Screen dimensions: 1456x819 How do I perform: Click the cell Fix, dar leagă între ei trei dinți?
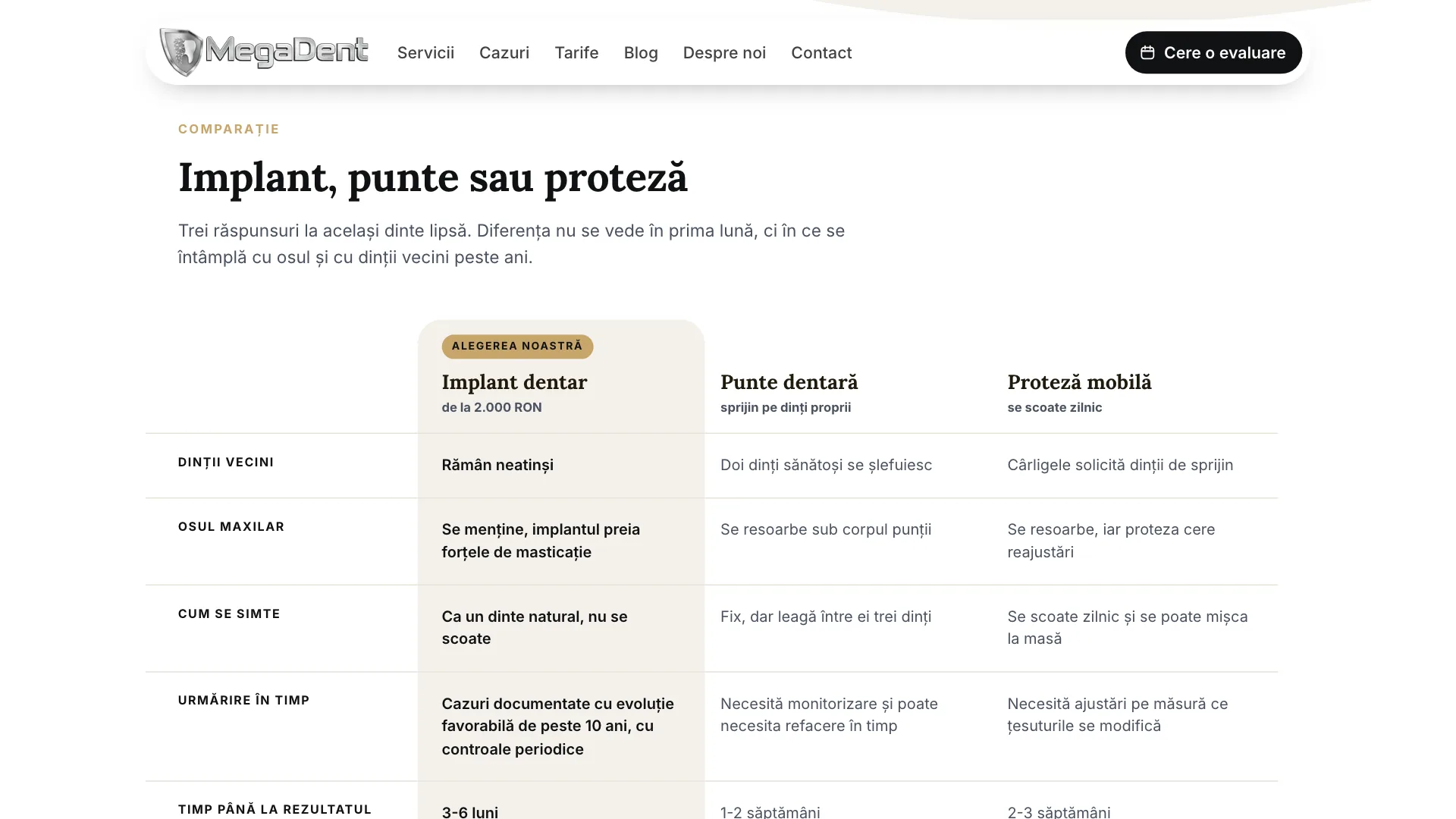[x=826, y=617]
